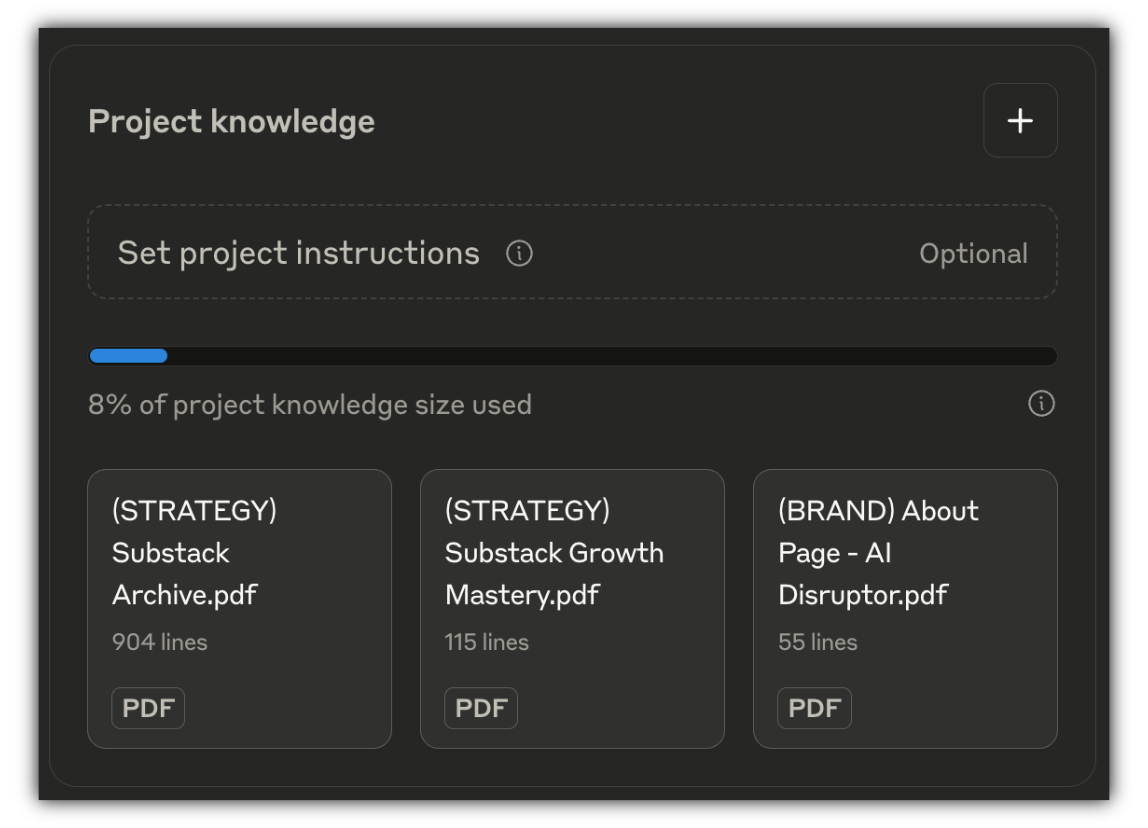Click the '55 lines' text
The image size is (1148, 828).
(818, 642)
